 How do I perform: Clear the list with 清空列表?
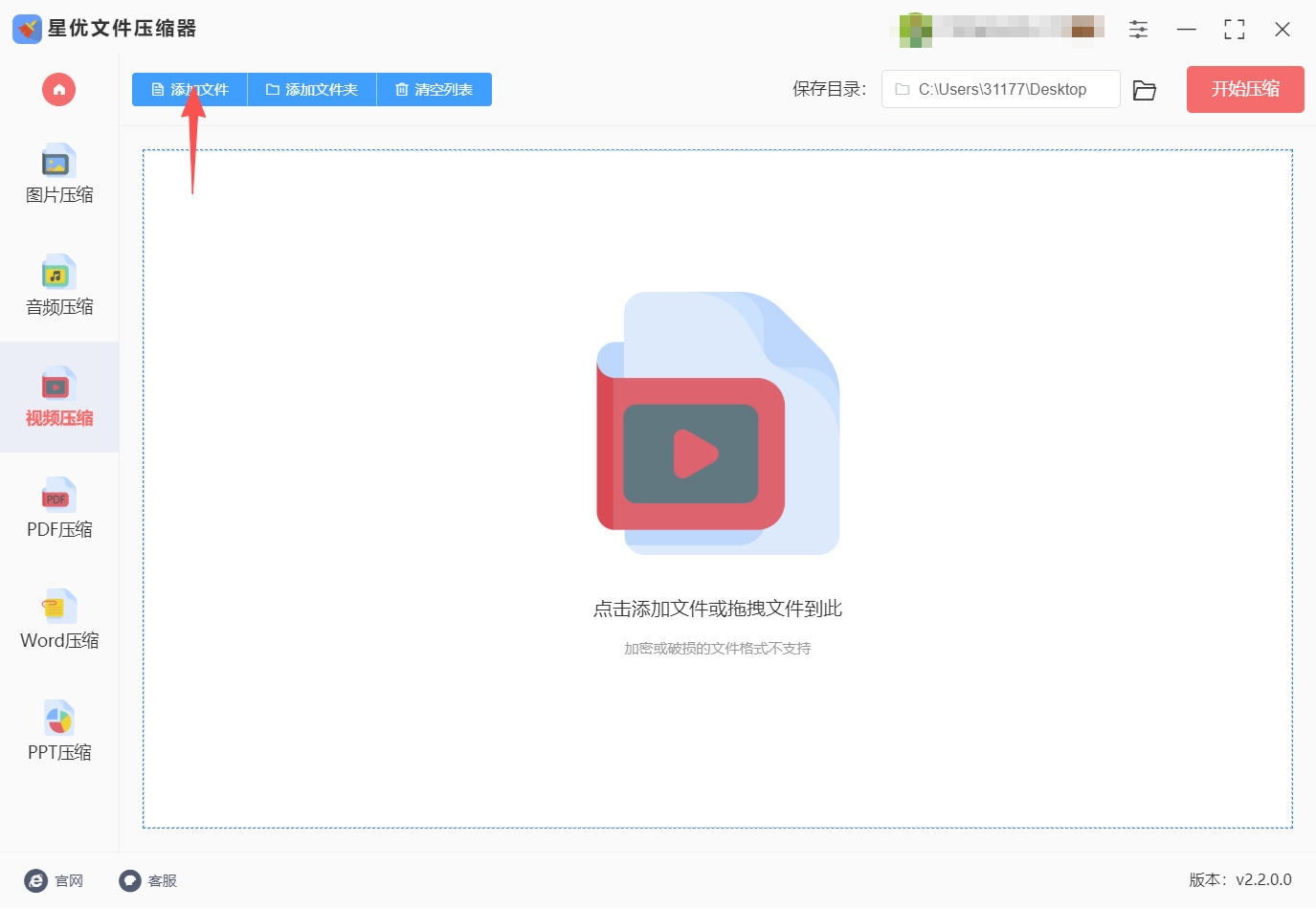(x=435, y=90)
